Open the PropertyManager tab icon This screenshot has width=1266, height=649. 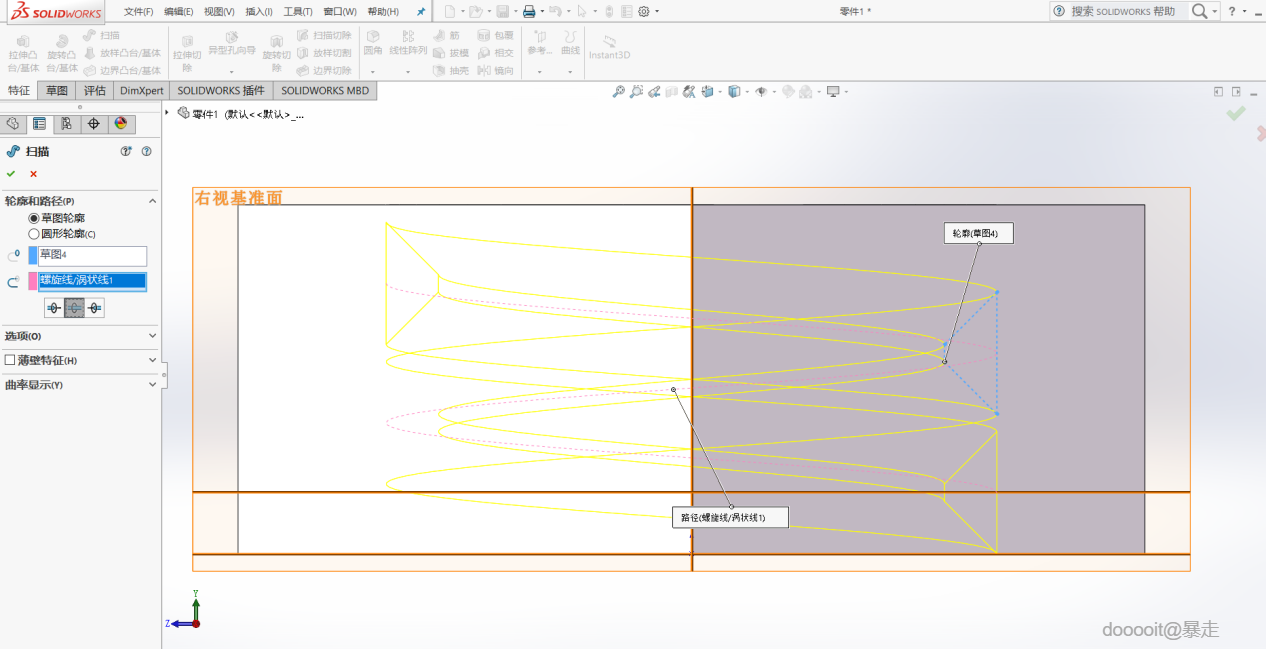click(39, 124)
